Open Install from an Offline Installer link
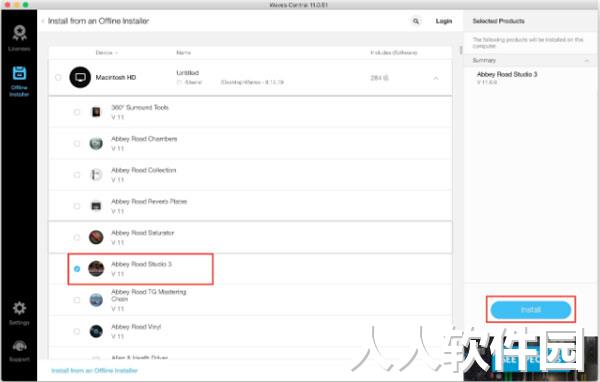The width and height of the screenshot is (600, 382). pyautogui.click(x=95, y=371)
